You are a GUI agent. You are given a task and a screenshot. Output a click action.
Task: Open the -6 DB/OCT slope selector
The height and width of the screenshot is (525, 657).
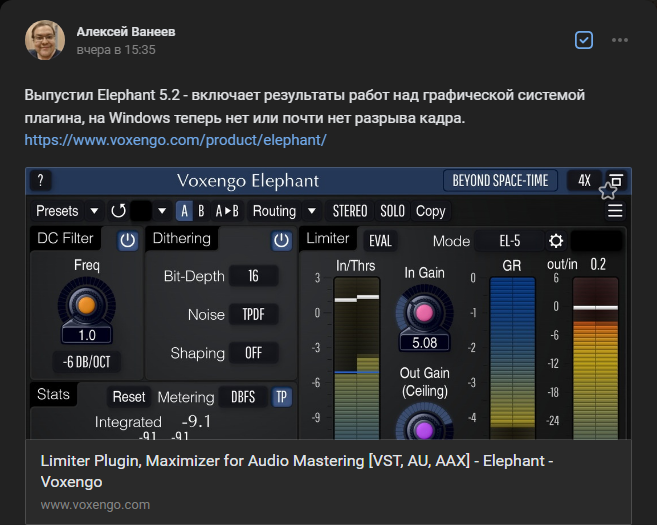click(87, 362)
